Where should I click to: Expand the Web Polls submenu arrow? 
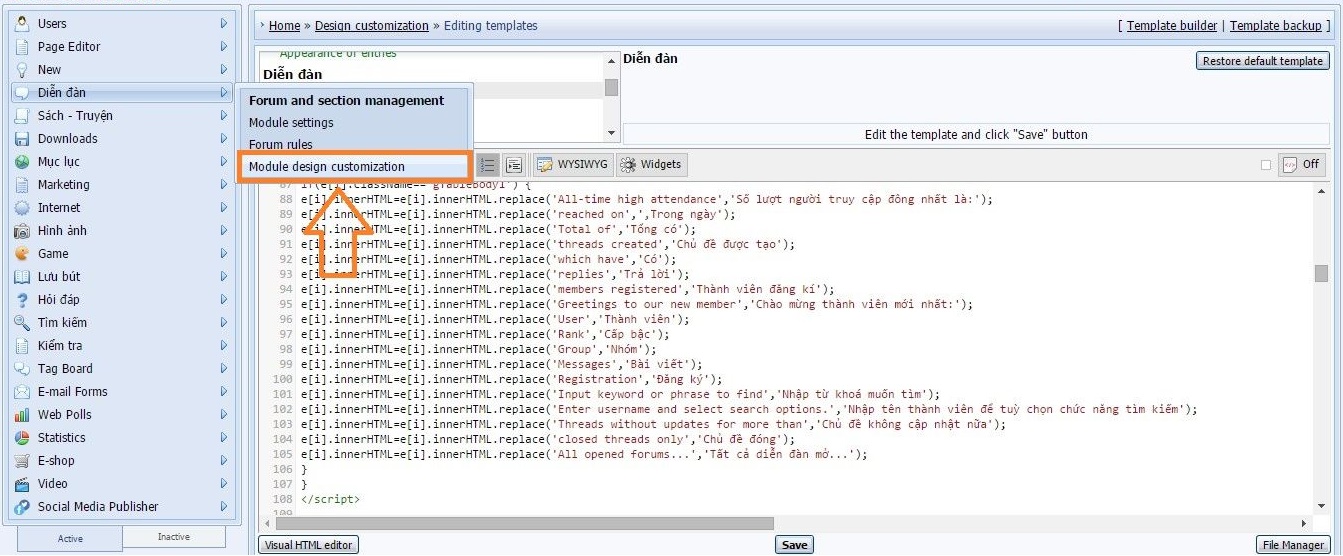pos(224,414)
